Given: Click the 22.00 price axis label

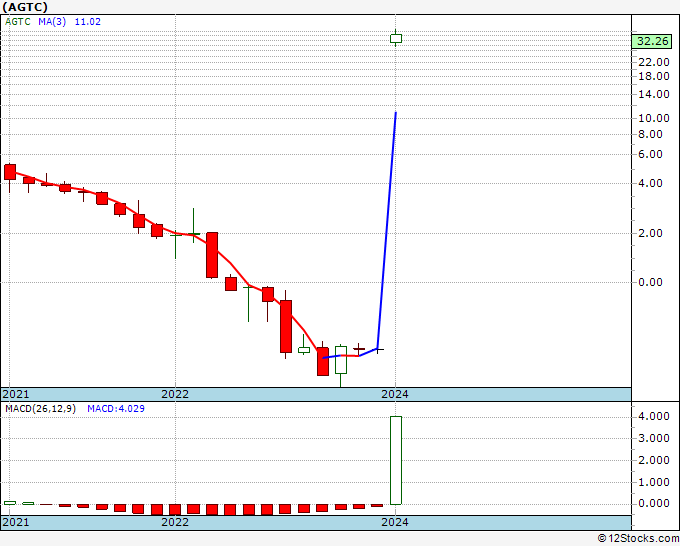Looking at the screenshot, I should tap(654, 62).
